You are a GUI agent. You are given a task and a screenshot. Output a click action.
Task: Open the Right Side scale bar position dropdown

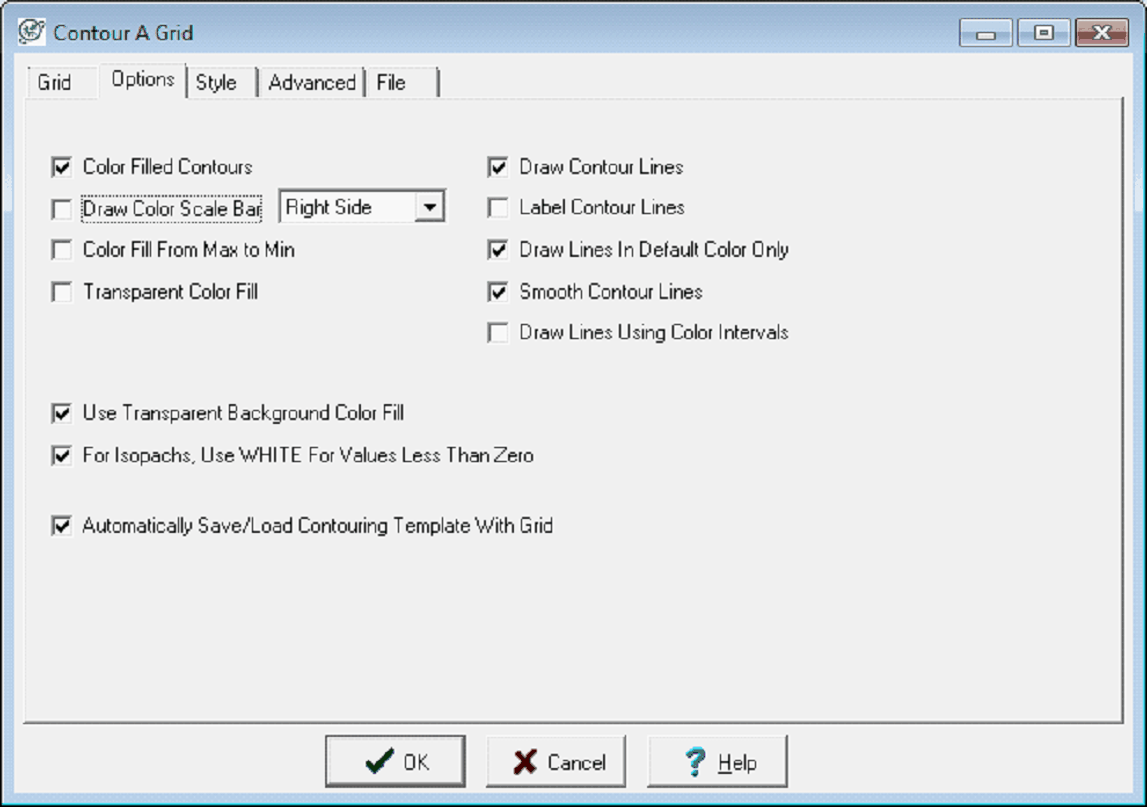click(x=429, y=208)
